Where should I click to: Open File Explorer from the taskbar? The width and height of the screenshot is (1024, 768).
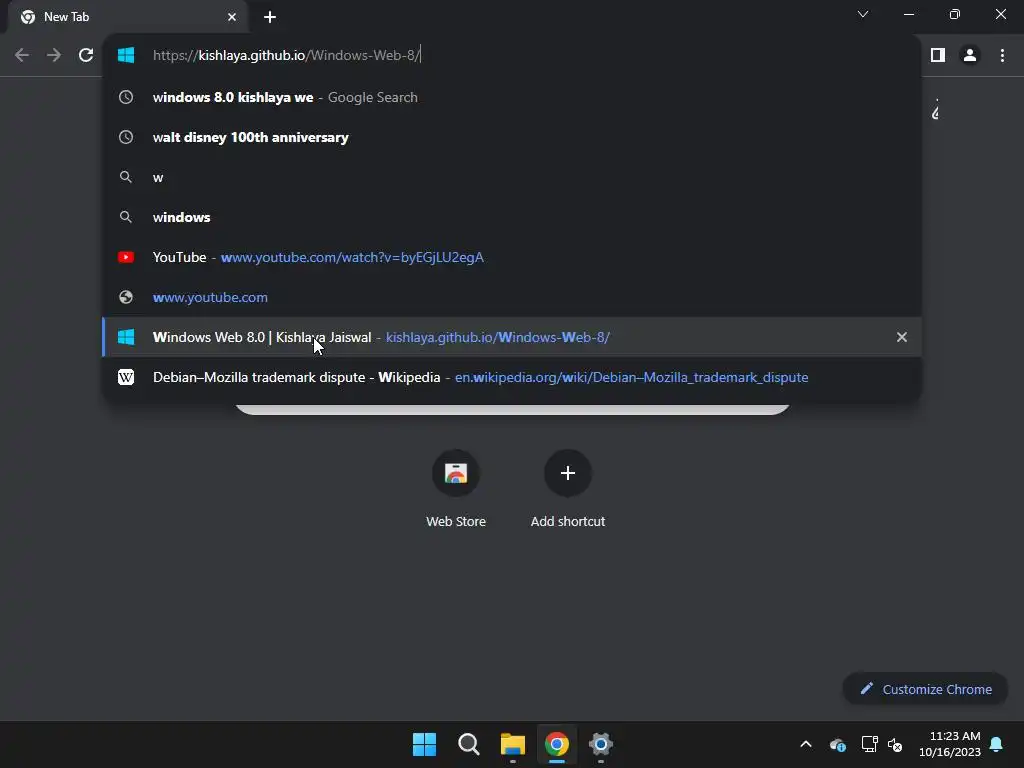(x=513, y=744)
